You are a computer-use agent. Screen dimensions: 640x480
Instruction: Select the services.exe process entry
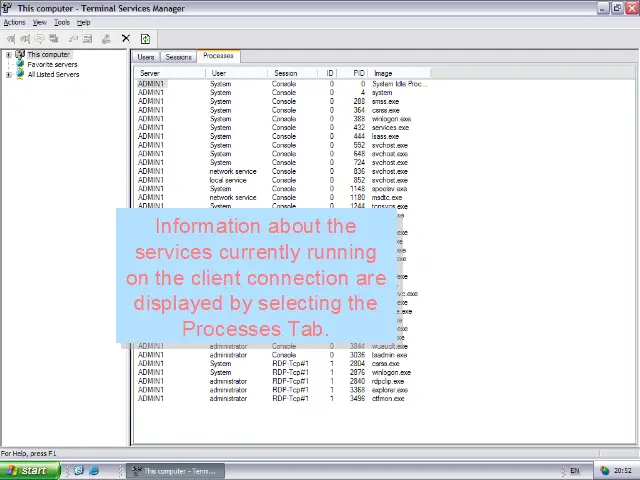point(390,127)
